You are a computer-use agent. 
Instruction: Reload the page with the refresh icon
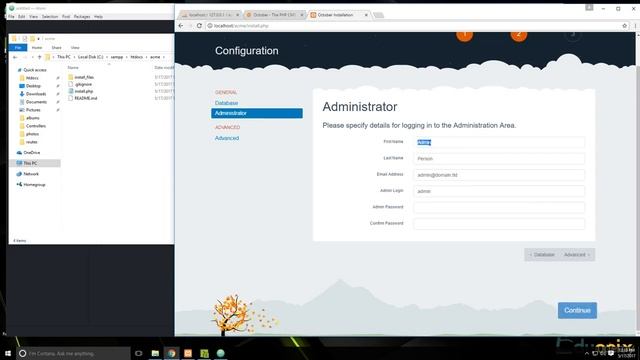(199, 26)
